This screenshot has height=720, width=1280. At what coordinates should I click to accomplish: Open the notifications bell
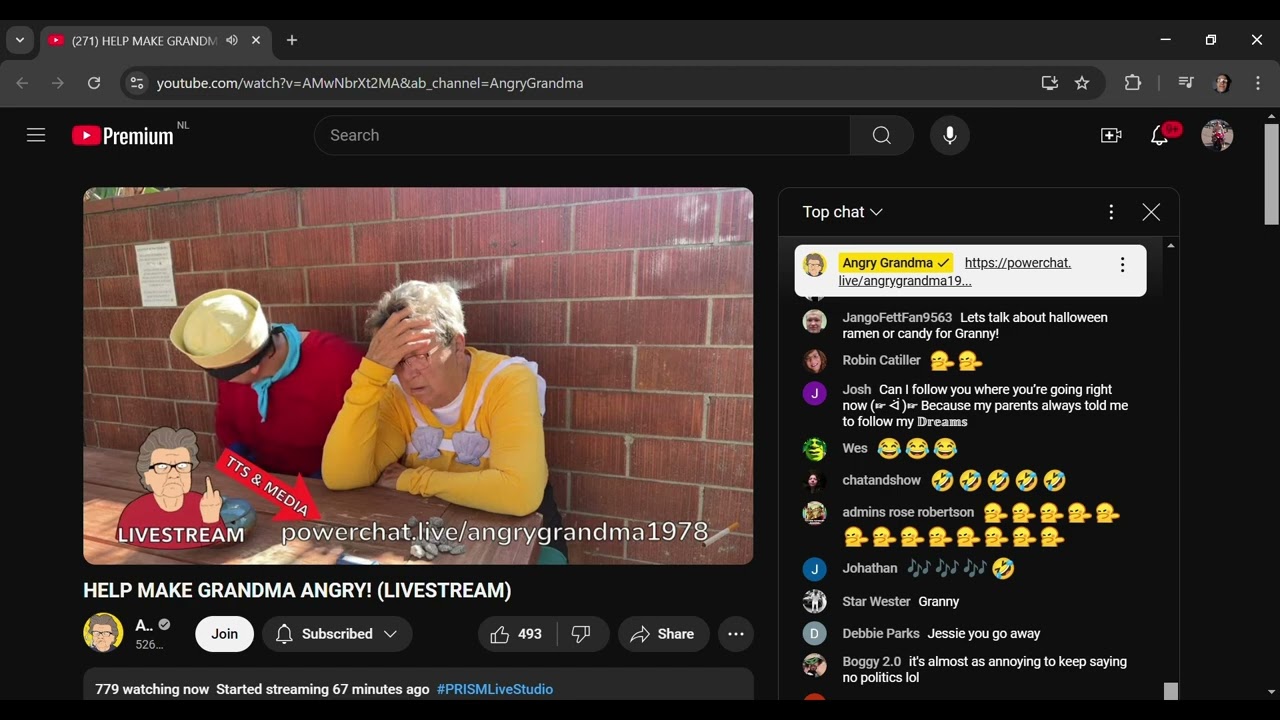point(1160,135)
